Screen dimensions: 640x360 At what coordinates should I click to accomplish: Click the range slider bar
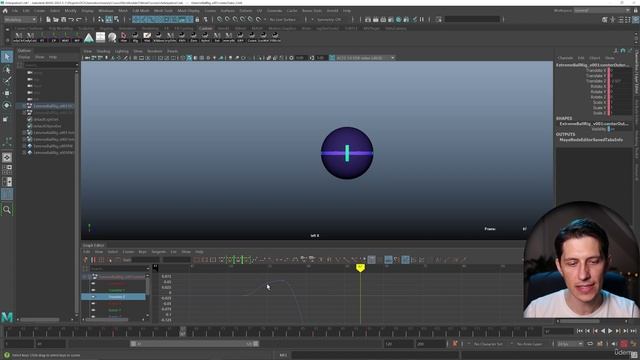[194, 344]
